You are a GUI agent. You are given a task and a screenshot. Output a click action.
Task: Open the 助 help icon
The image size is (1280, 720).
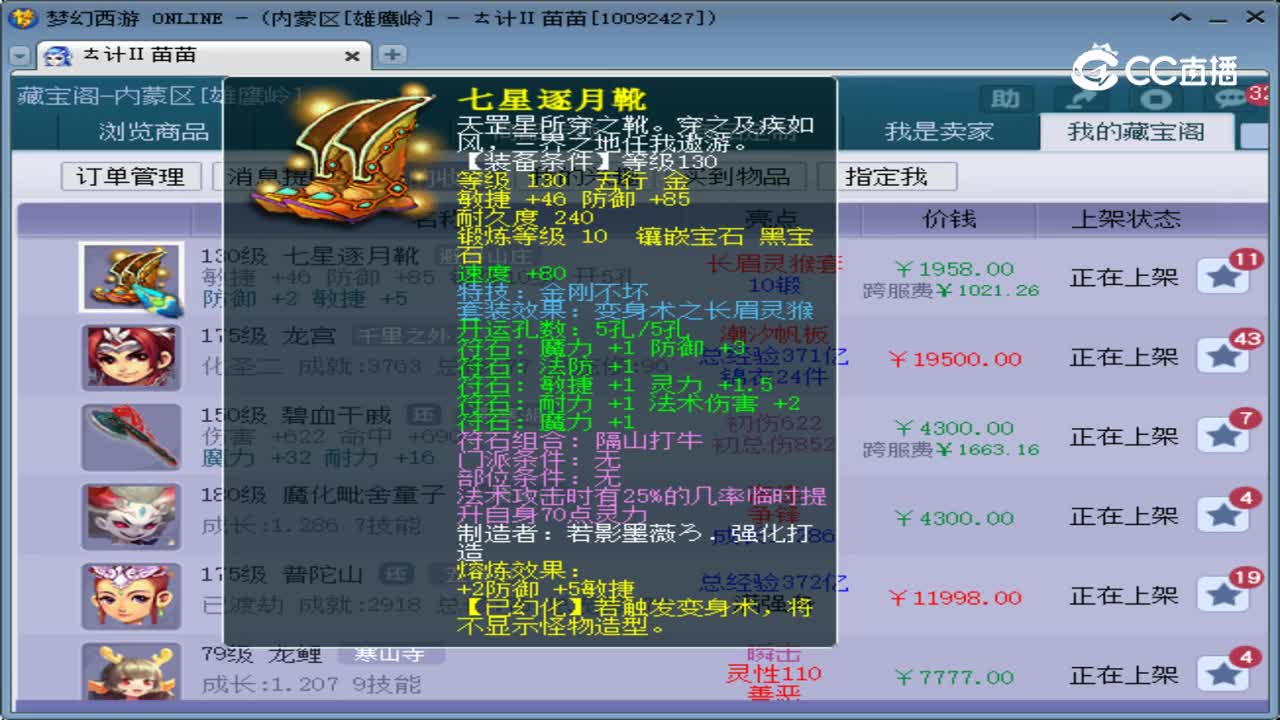(x=1004, y=98)
